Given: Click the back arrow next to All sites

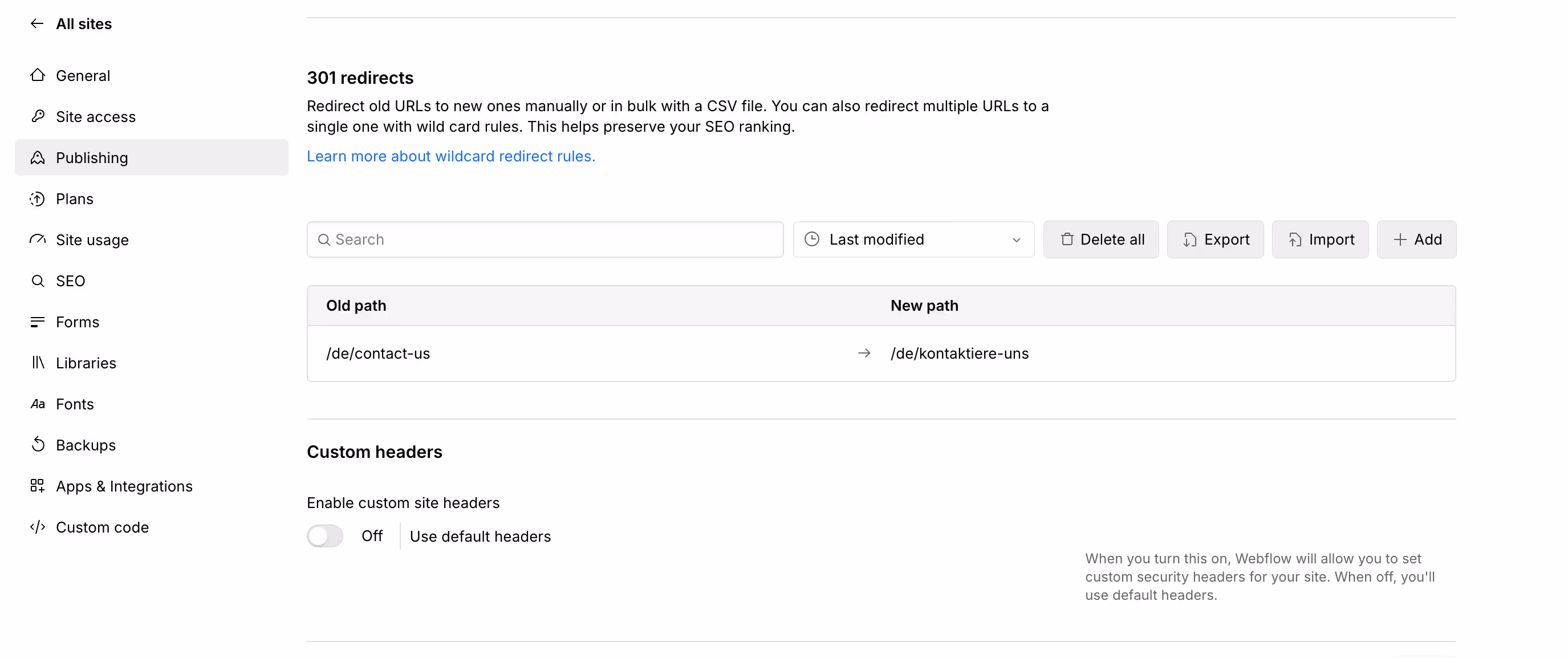Looking at the screenshot, I should 37,24.
